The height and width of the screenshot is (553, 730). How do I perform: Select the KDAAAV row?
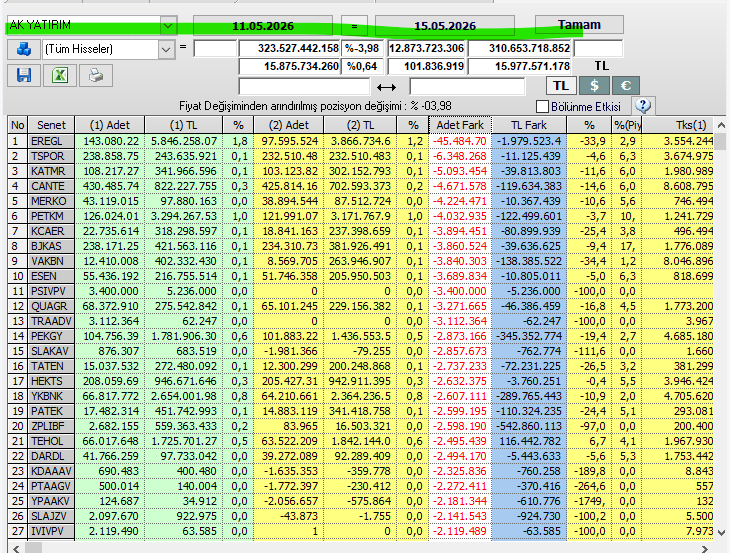[360, 471]
